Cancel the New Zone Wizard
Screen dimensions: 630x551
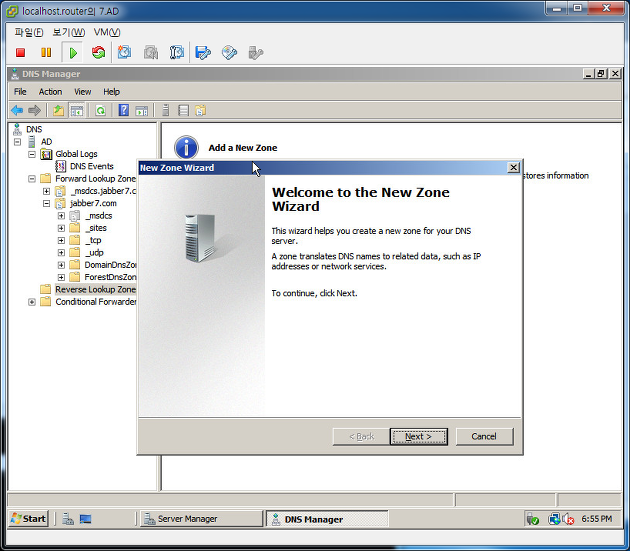pyautogui.click(x=484, y=436)
